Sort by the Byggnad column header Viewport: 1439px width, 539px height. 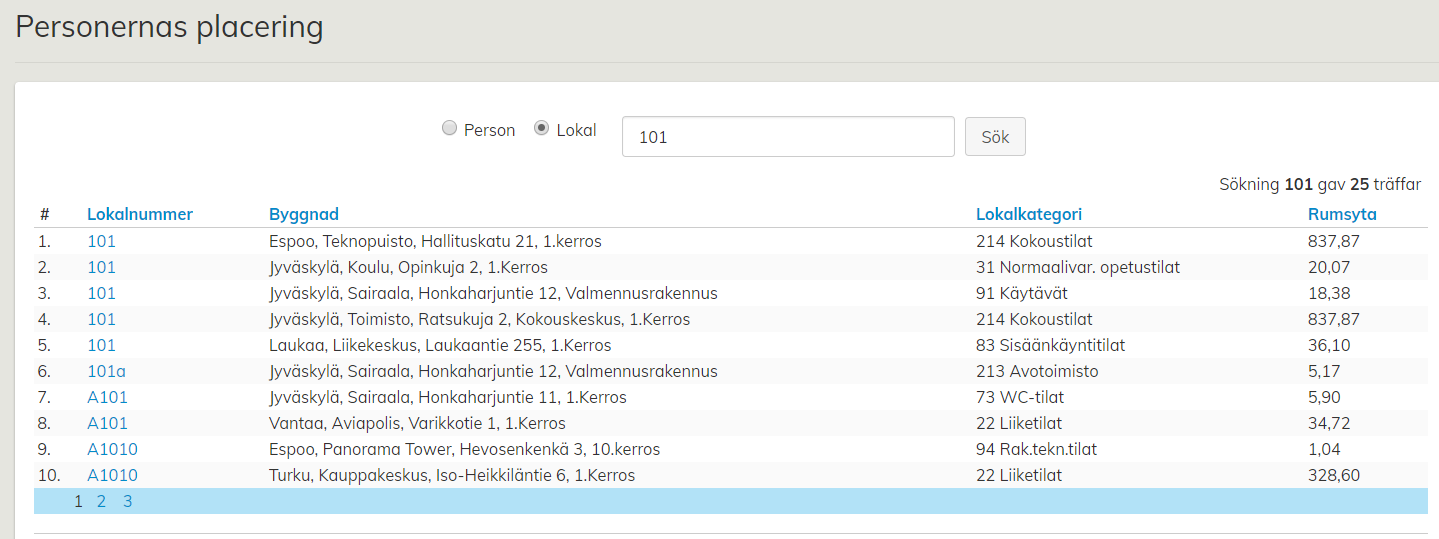(x=304, y=214)
